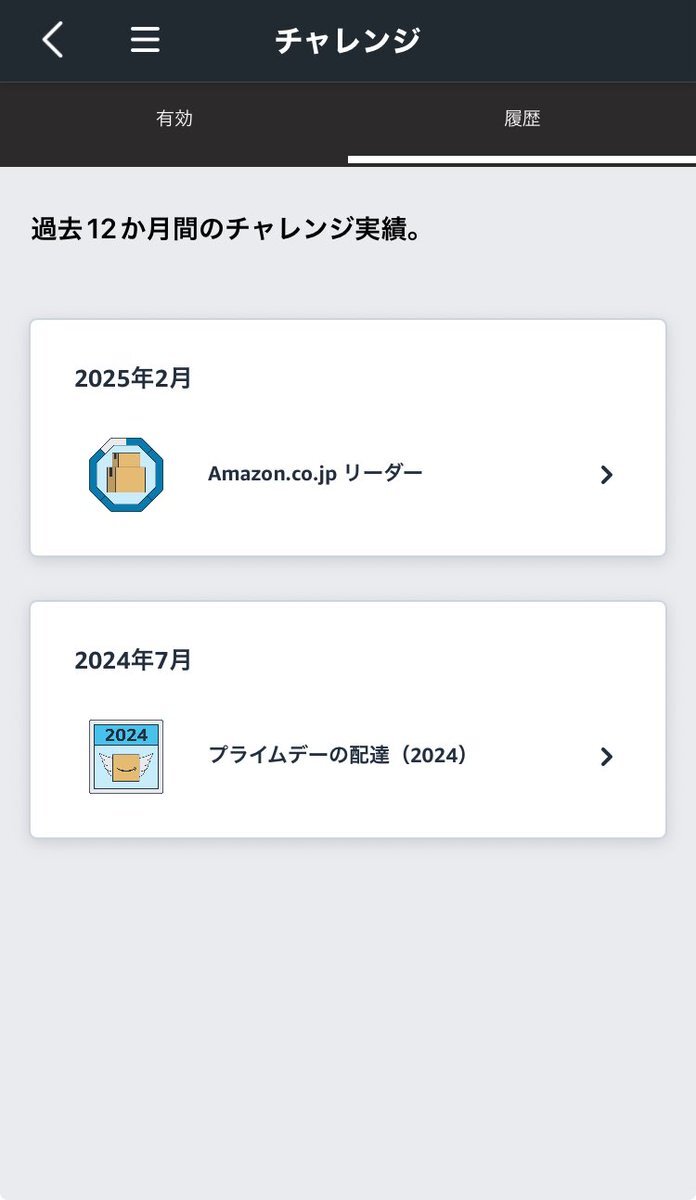This screenshot has height=1200, width=696.
Task: Tap the 2024 label on the calendar badge
Action: [126, 735]
